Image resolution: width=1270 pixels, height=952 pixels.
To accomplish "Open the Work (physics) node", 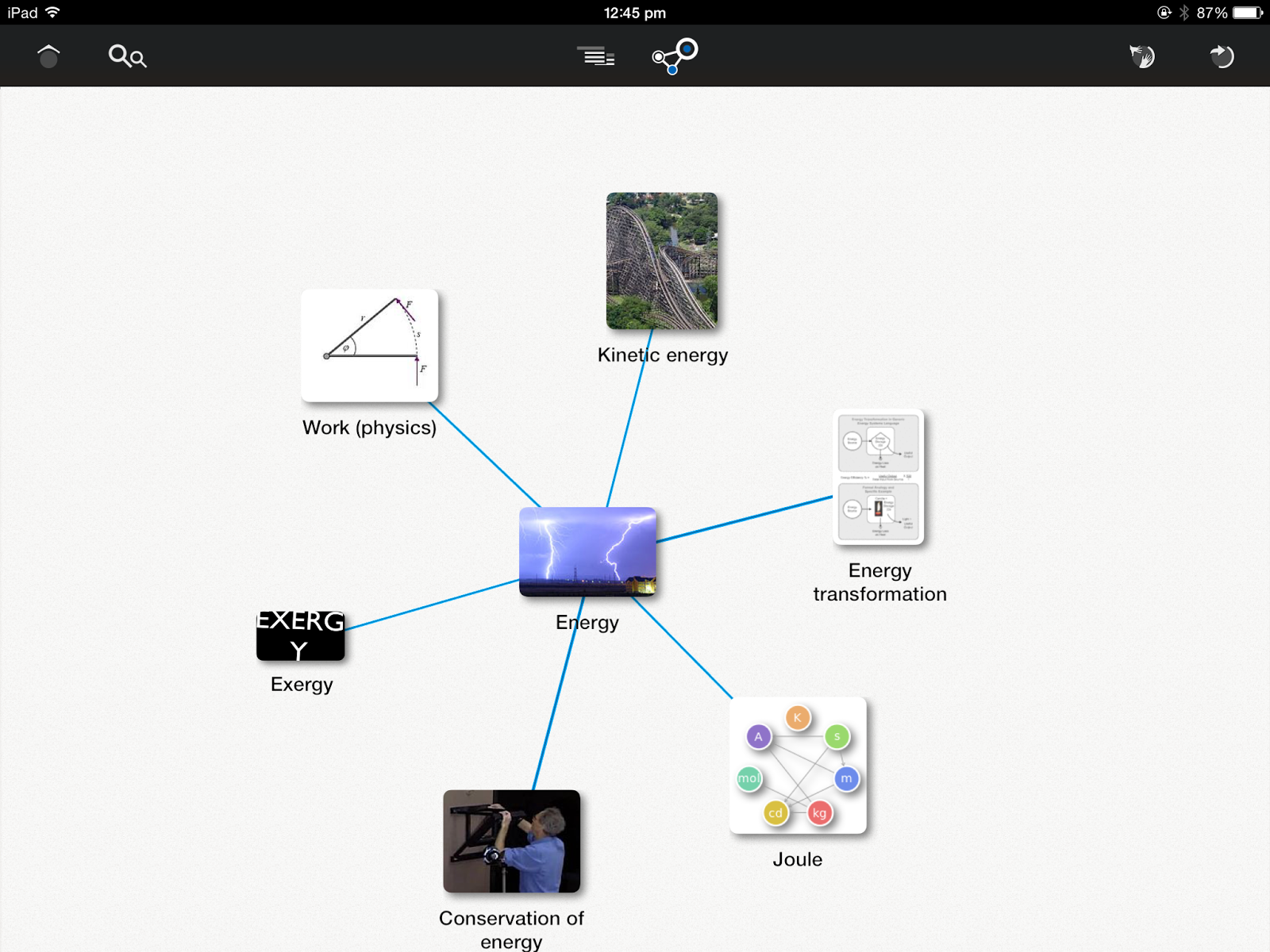I will [x=369, y=344].
